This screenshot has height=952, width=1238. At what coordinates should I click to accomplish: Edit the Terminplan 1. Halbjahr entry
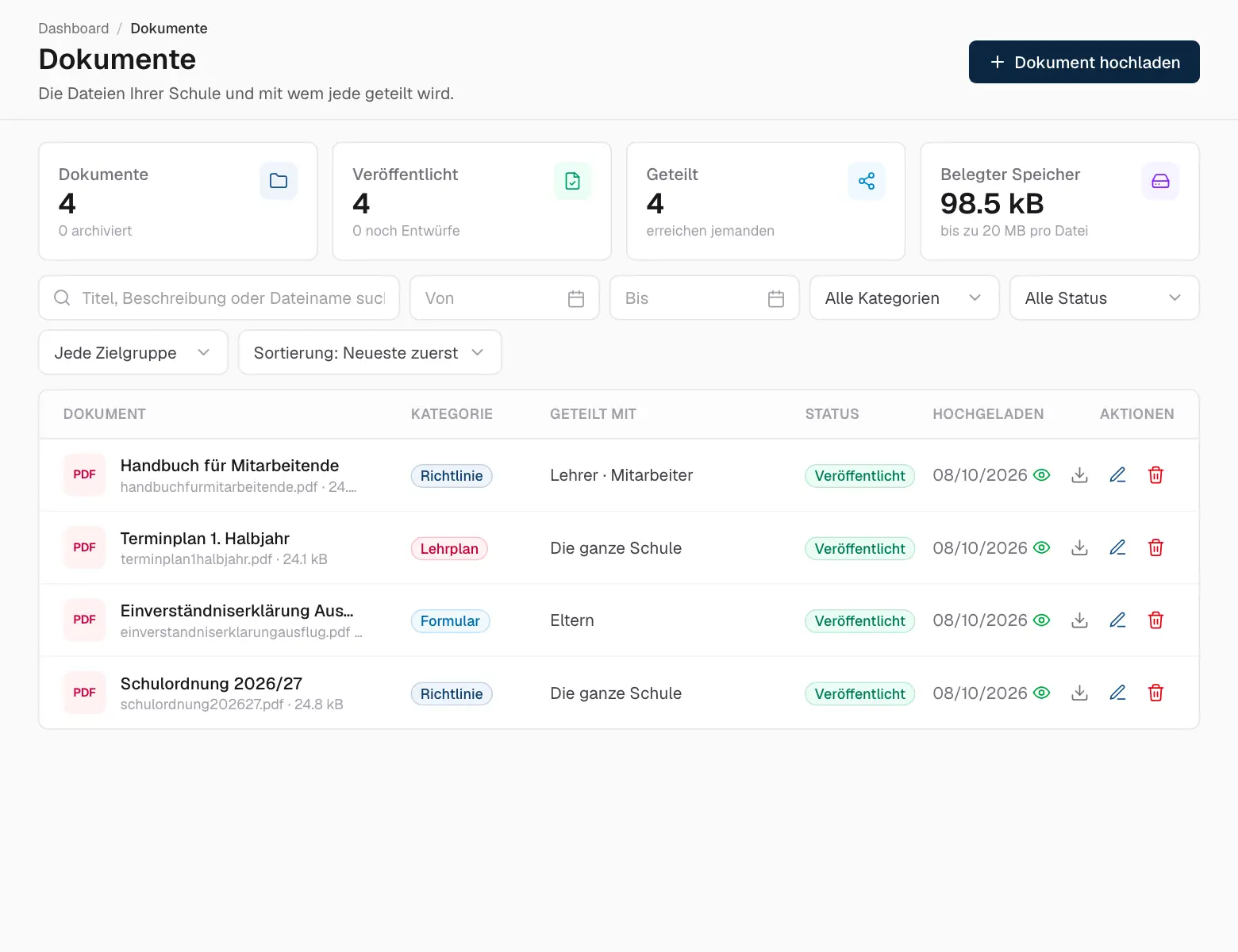(x=1117, y=547)
